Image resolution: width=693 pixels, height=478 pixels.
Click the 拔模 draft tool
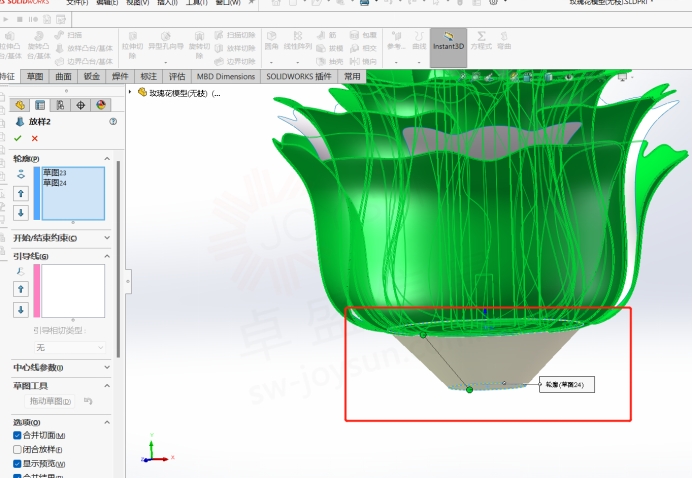[x=330, y=48]
